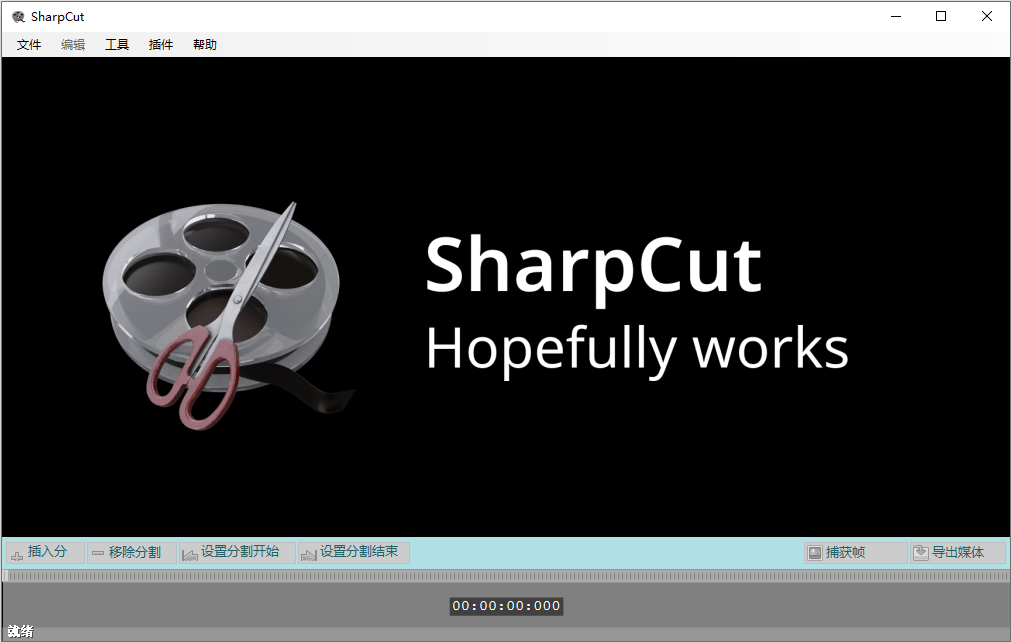The width and height of the screenshot is (1011, 642).
Task: Click the 移除分割 remove-split icon
Action: coord(97,552)
